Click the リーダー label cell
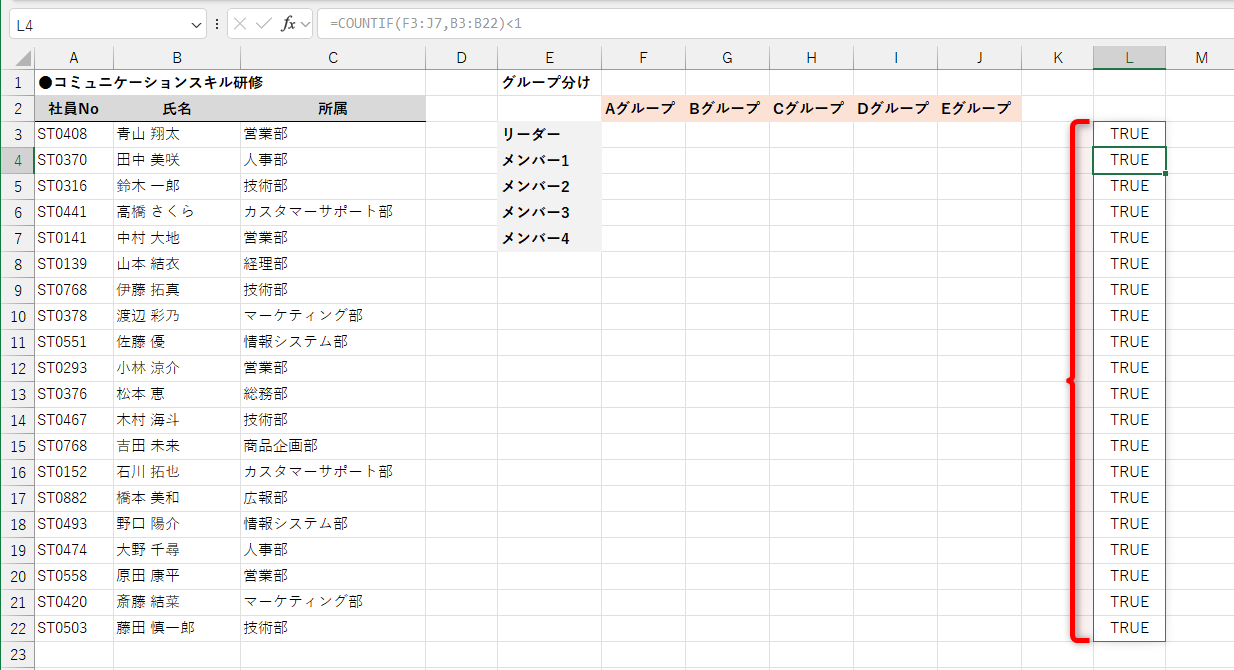 (x=549, y=134)
